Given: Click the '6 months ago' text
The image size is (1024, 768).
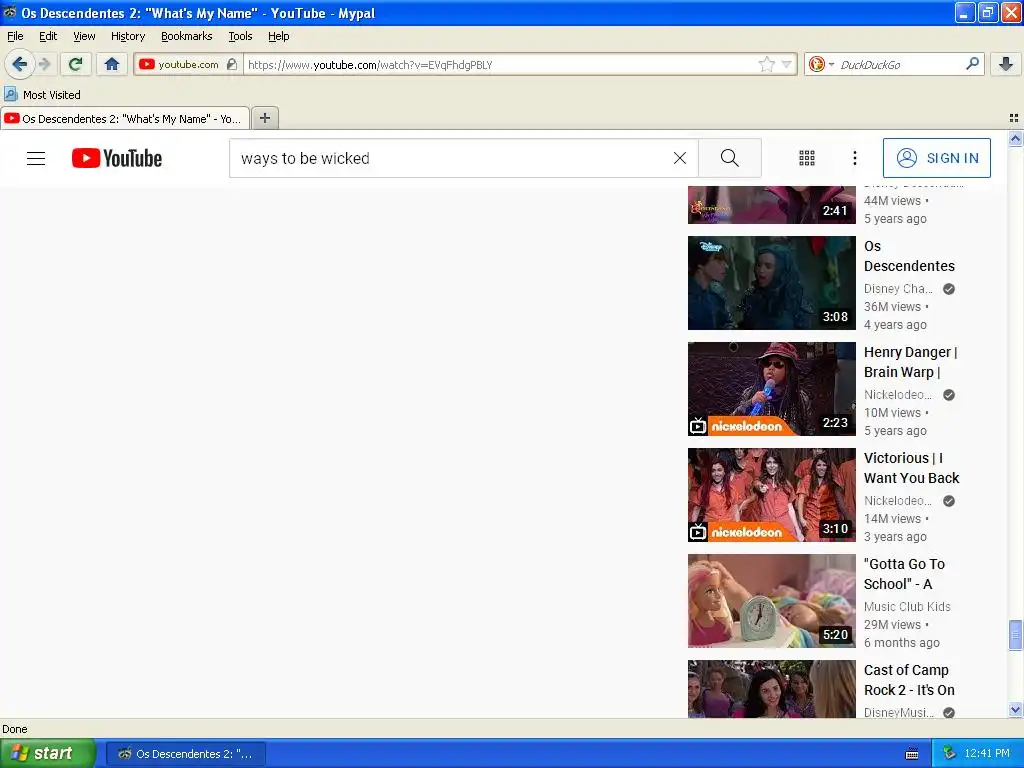Looking at the screenshot, I should click(x=902, y=643).
